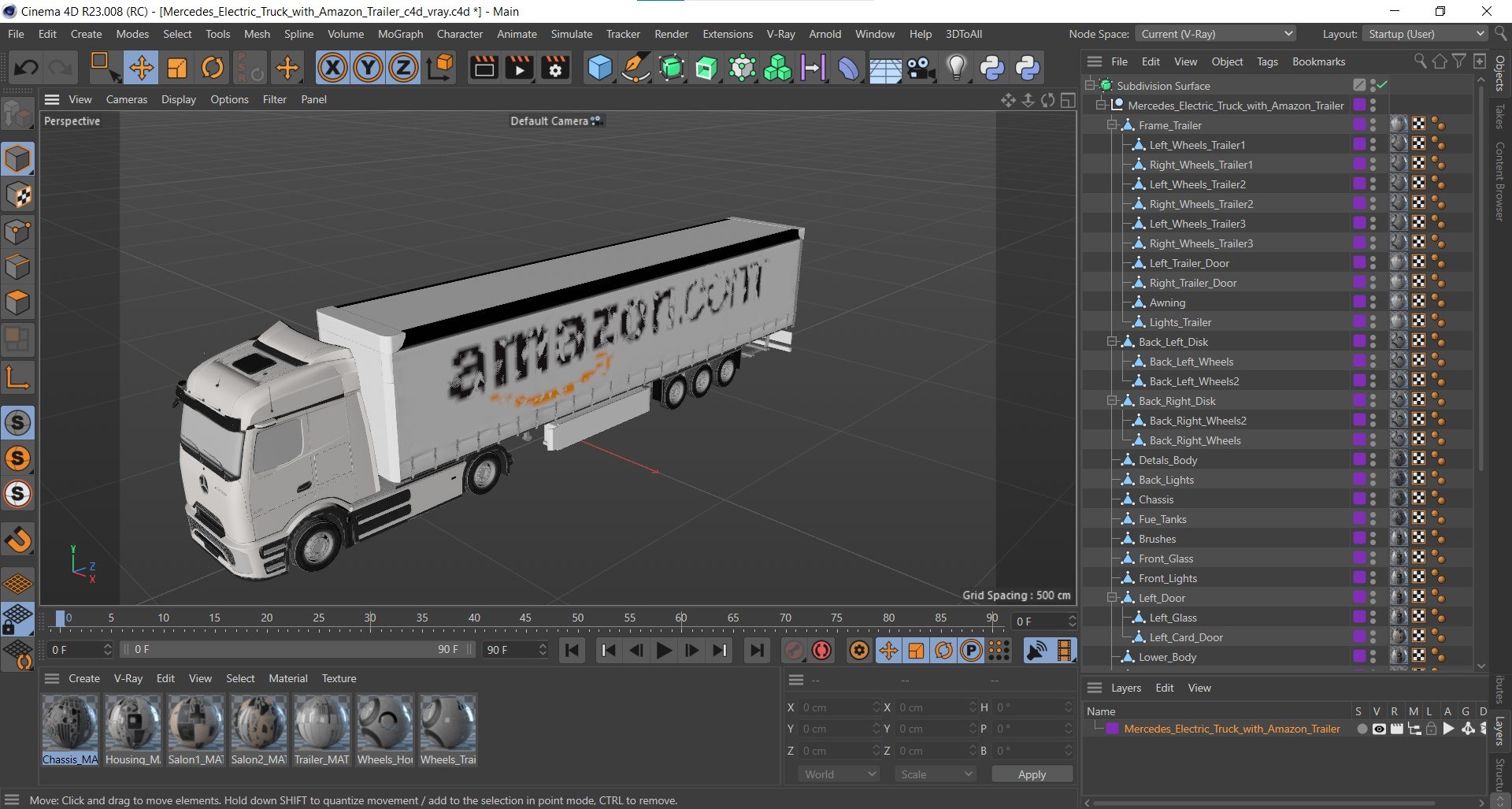Open Edit Render Settings icon
The height and width of the screenshot is (809, 1512).
[556, 68]
